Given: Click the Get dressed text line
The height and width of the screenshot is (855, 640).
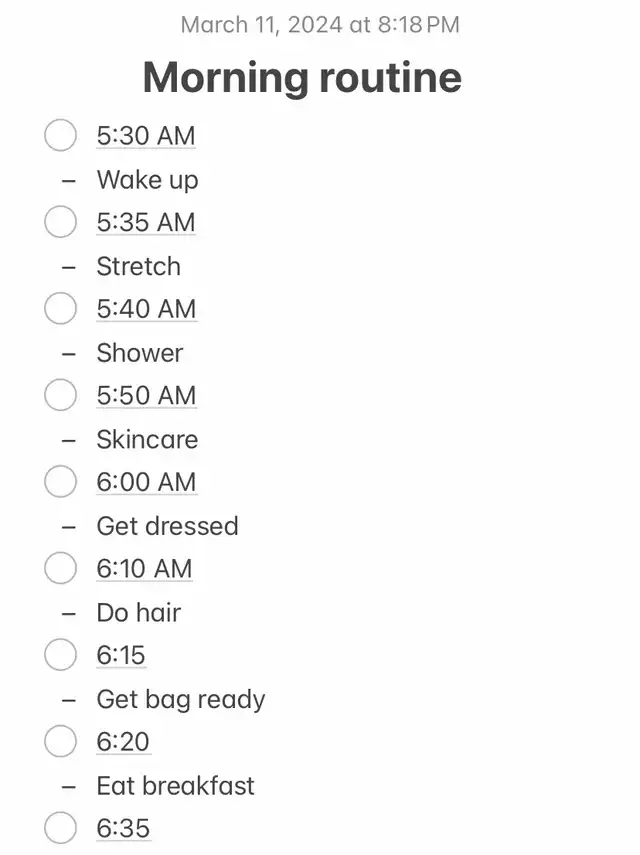Looking at the screenshot, I should coord(167,526).
